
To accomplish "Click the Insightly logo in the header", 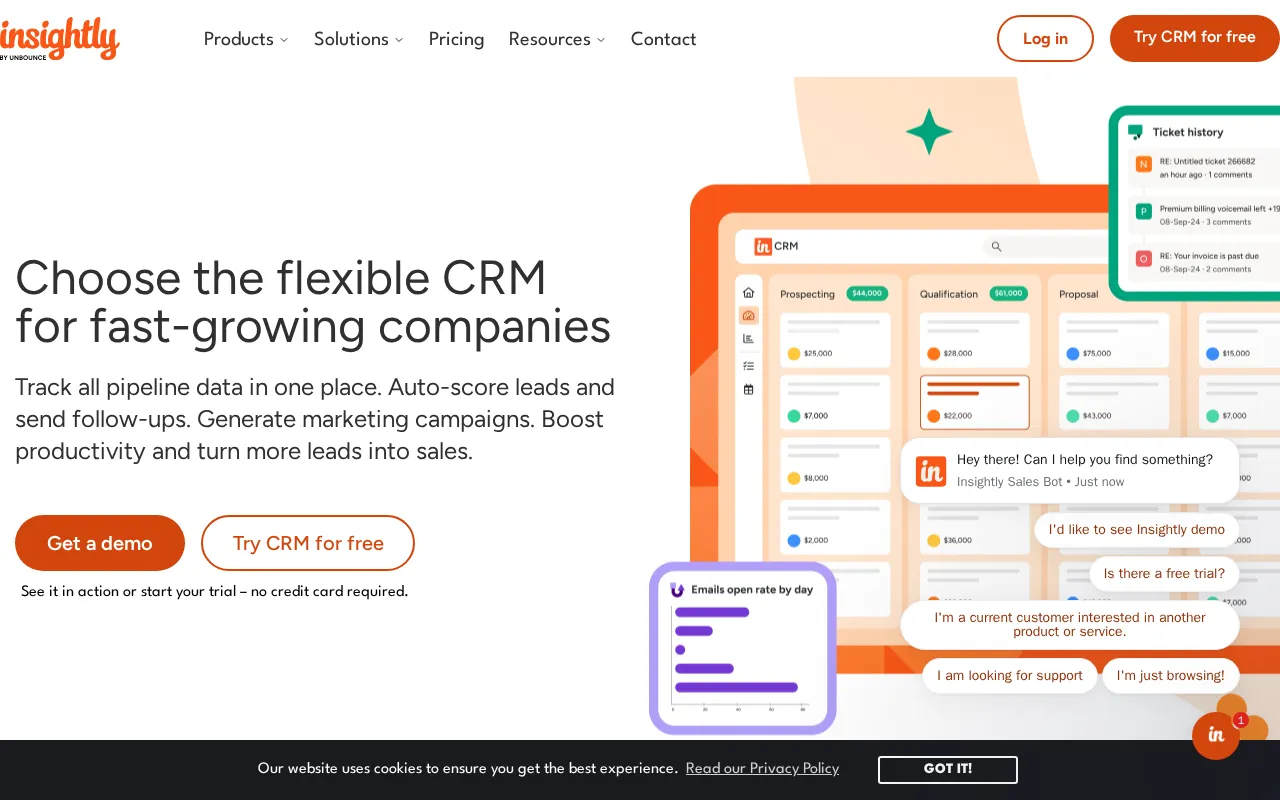I will (60, 38).
